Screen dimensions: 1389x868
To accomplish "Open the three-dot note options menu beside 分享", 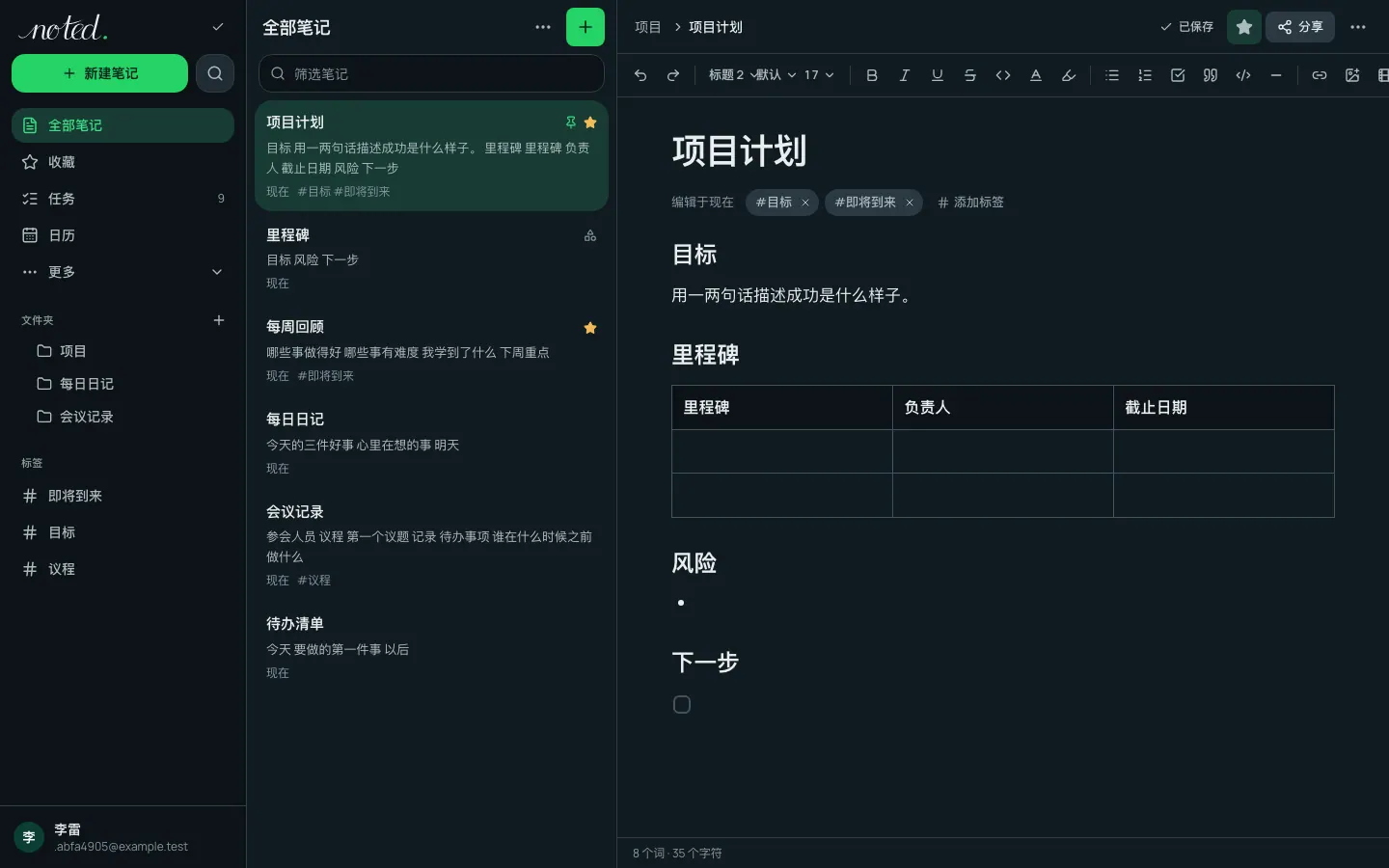I will coord(1358,27).
